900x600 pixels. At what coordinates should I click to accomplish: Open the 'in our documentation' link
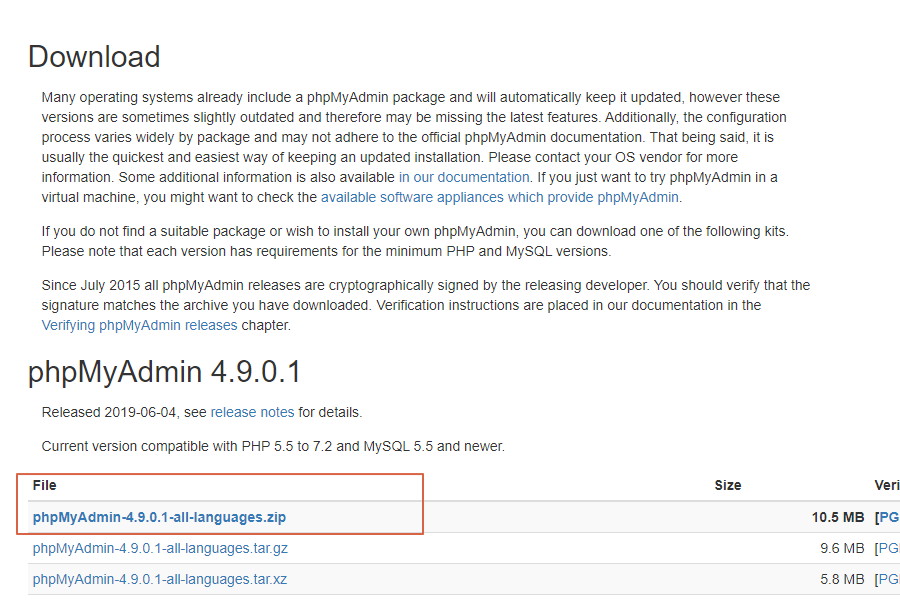pos(464,177)
